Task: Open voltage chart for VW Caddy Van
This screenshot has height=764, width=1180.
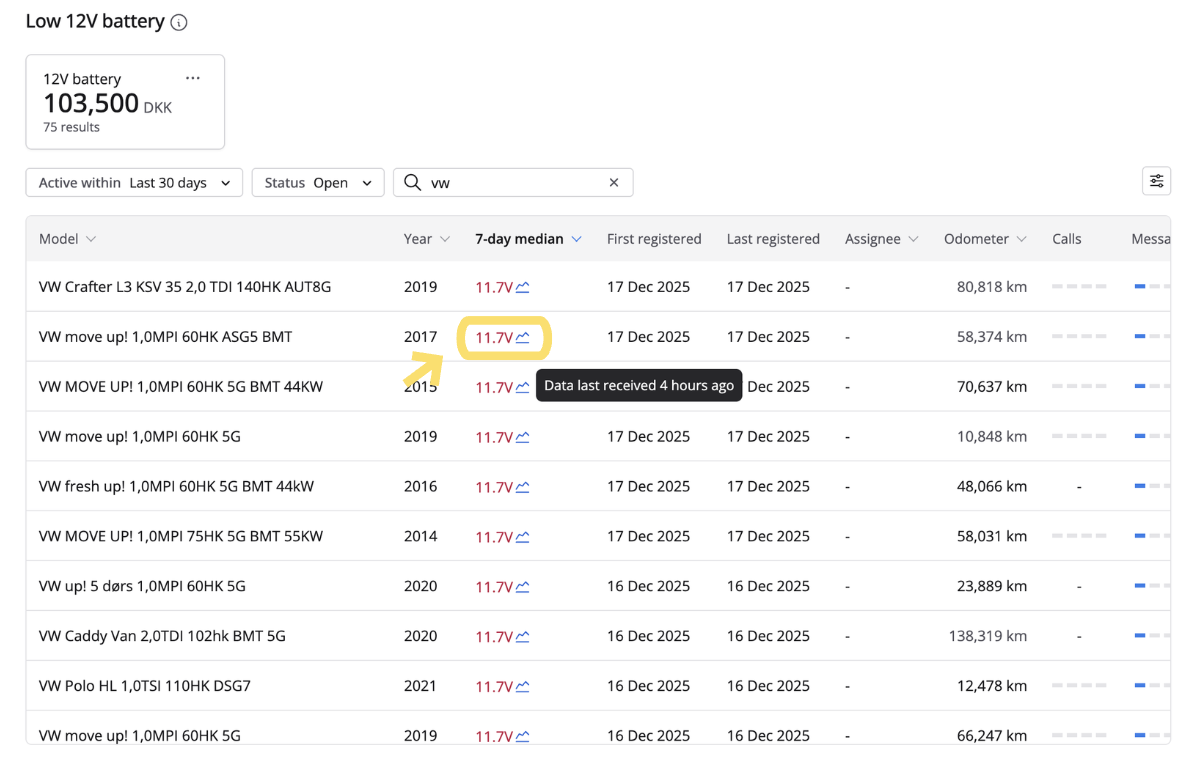Action: 522,636
